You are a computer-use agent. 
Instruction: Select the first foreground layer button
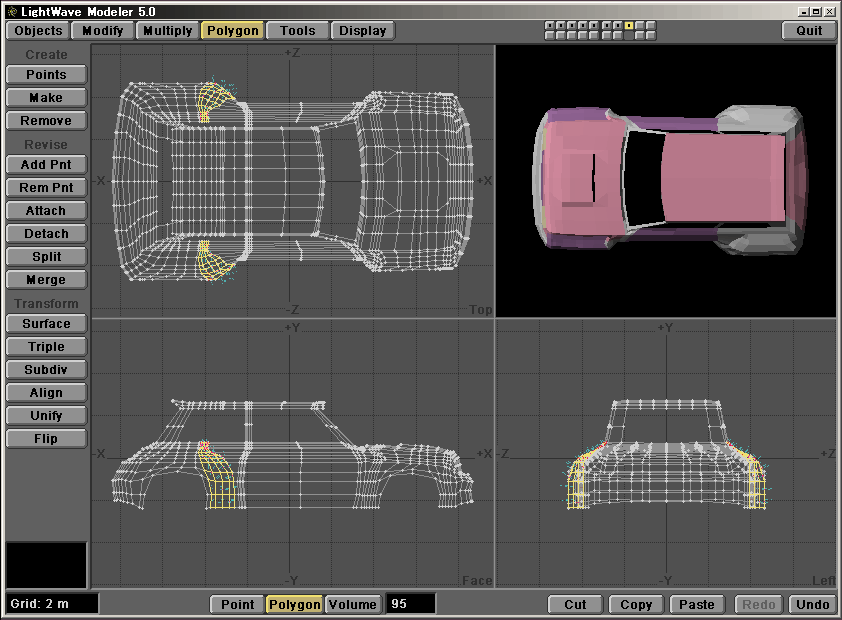tap(549, 25)
